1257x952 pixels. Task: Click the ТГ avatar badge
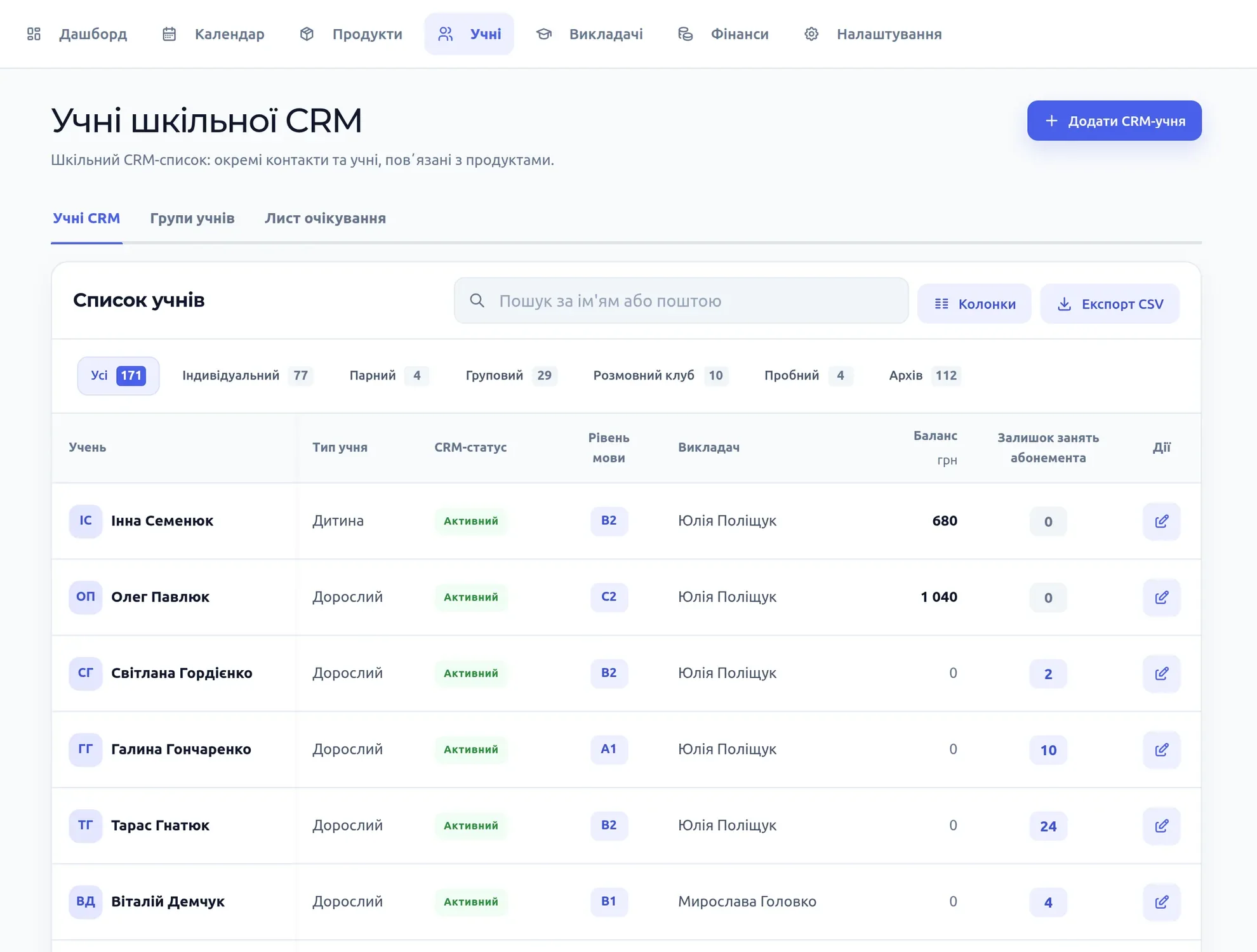coord(86,826)
